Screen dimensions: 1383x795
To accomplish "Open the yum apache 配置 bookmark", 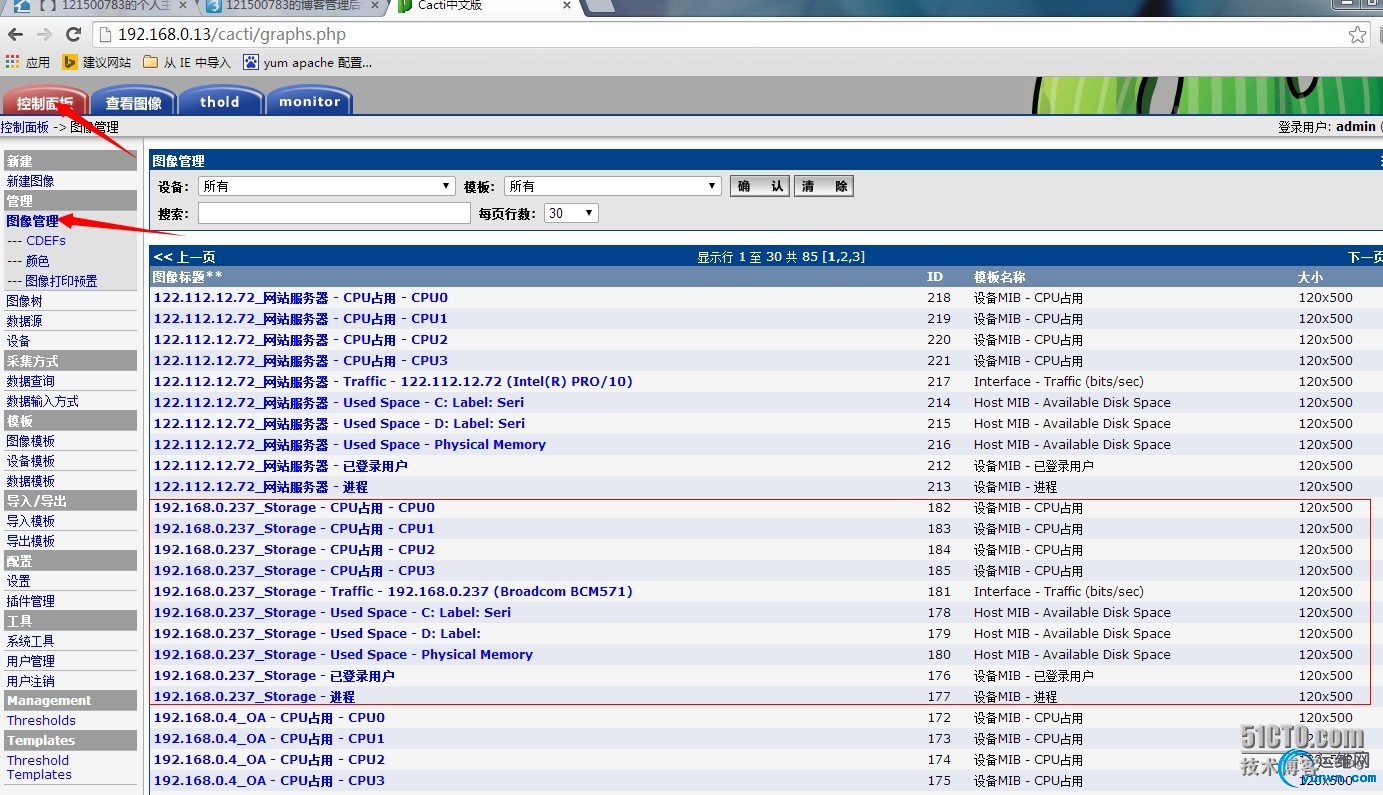I will [308, 62].
